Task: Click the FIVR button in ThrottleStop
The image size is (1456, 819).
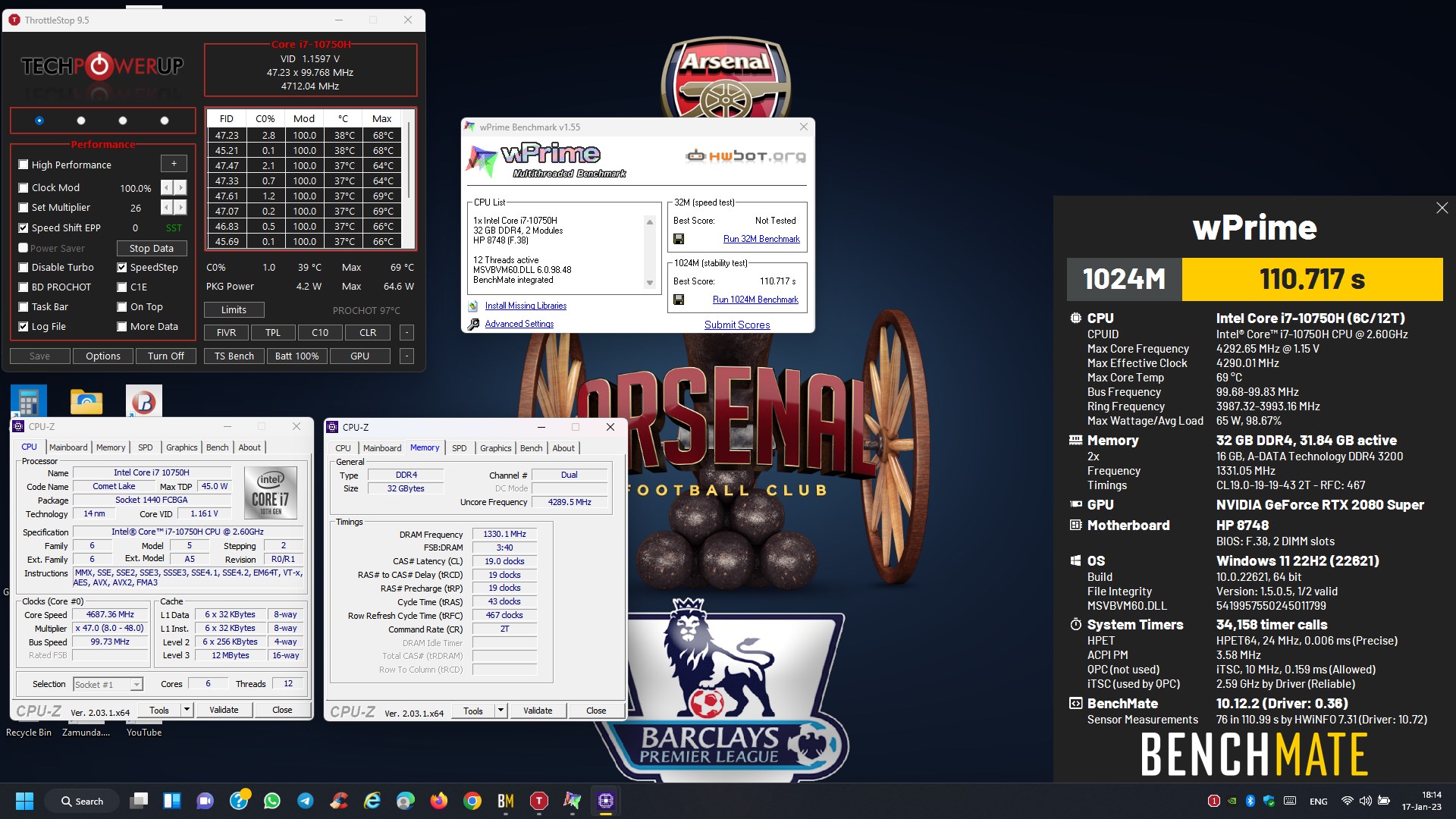Action: coord(226,332)
